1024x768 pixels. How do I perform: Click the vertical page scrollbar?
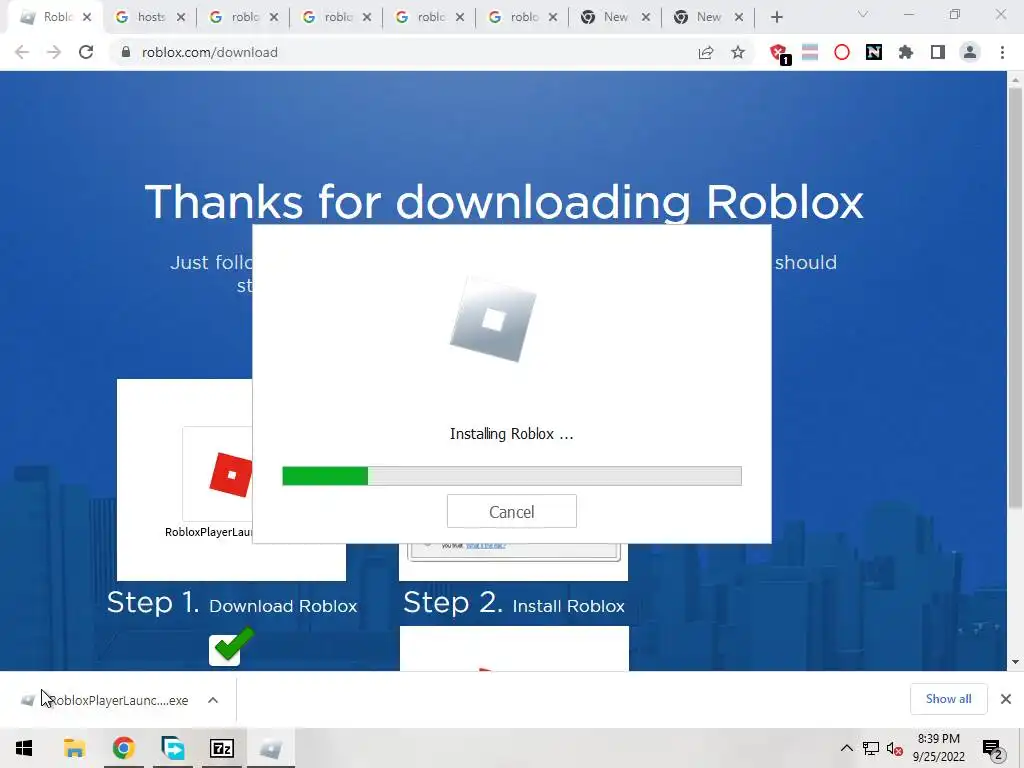tap(1015, 298)
